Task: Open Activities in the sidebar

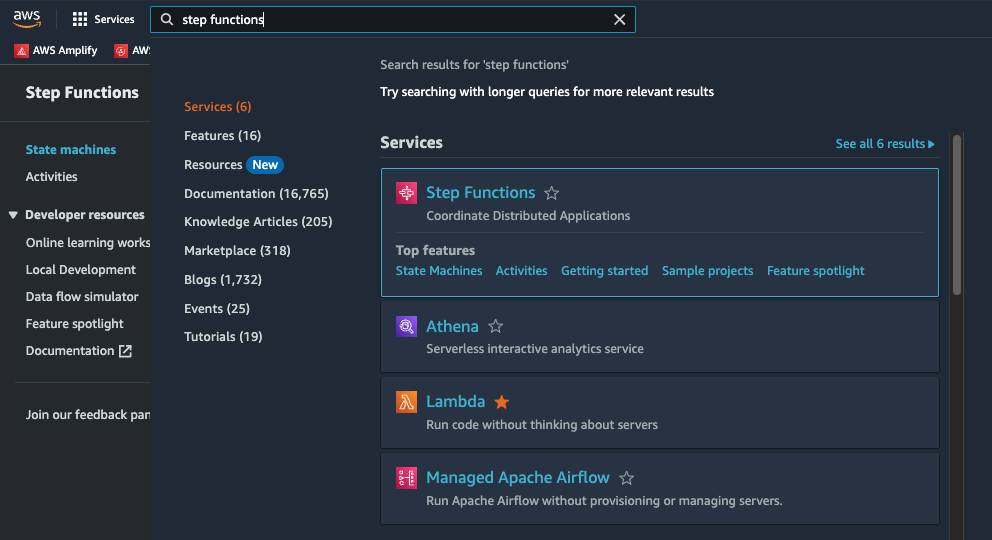Action: pyautogui.click(x=51, y=177)
